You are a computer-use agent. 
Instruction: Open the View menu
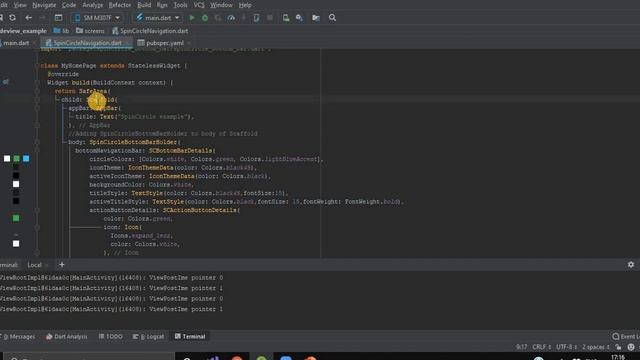pyautogui.click(x=20, y=5)
